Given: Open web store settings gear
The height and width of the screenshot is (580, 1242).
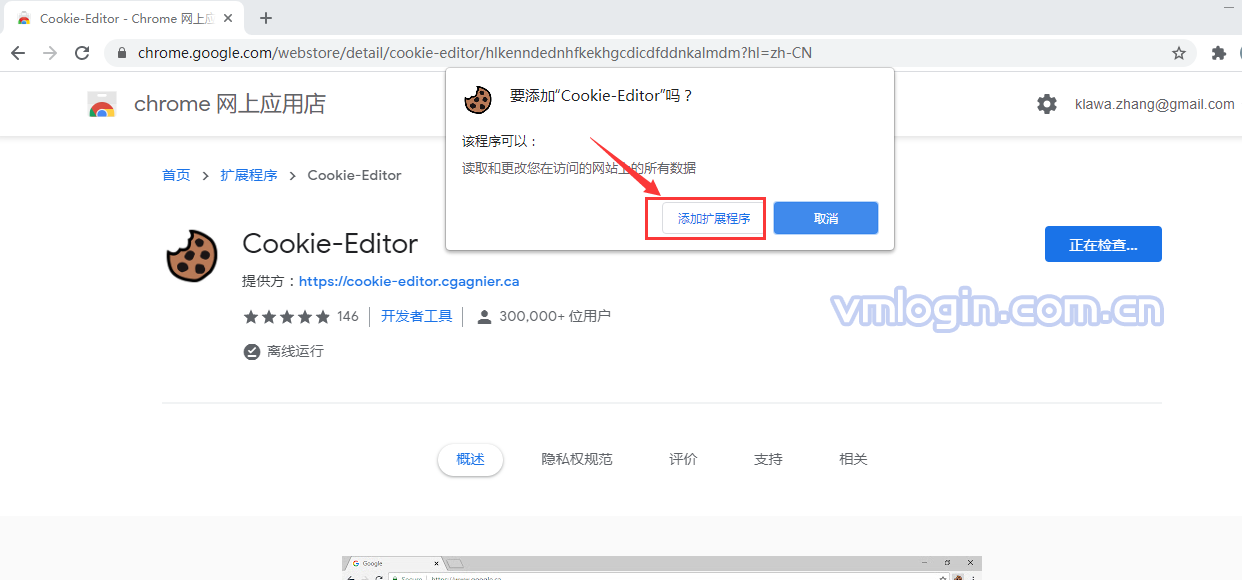Looking at the screenshot, I should coord(1046,104).
